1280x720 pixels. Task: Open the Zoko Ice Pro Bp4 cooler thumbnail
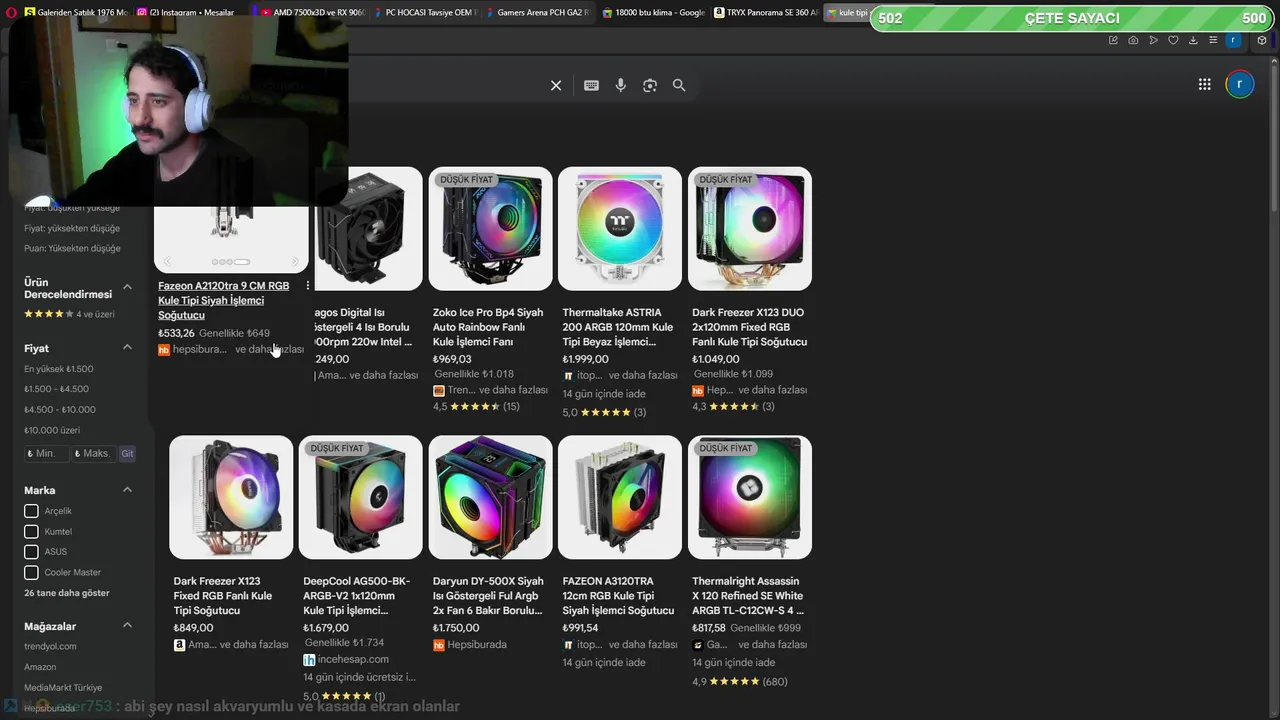click(x=490, y=229)
